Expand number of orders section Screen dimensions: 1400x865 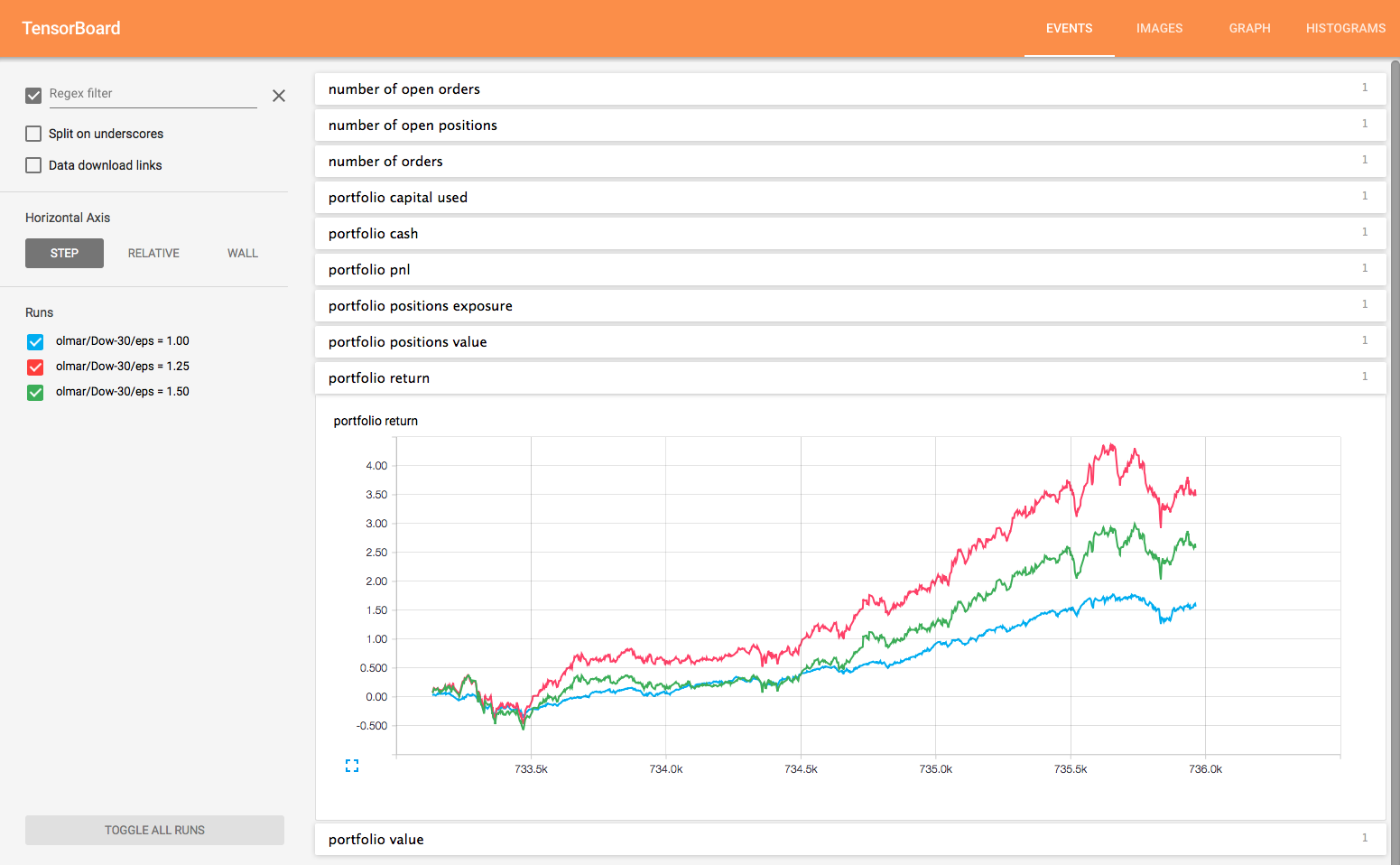850,161
